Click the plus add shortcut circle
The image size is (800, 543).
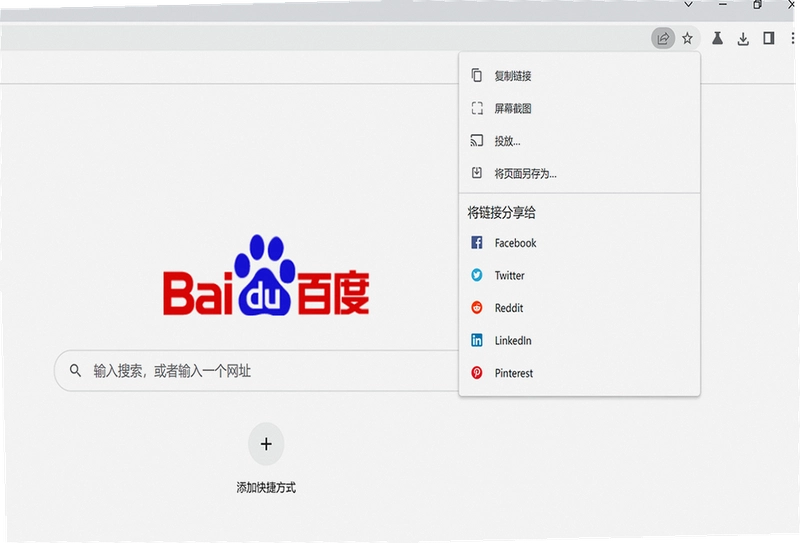point(266,444)
